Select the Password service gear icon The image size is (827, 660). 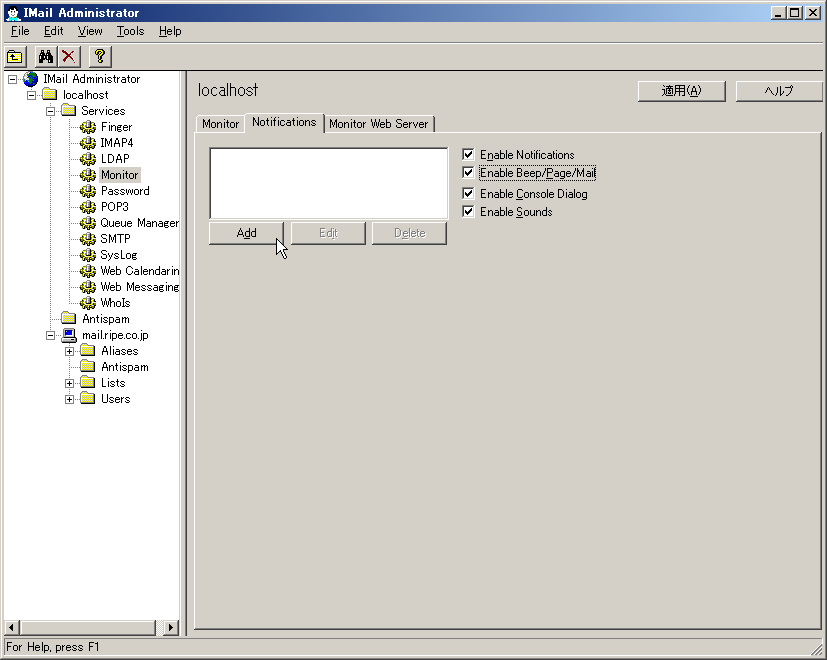(x=88, y=191)
